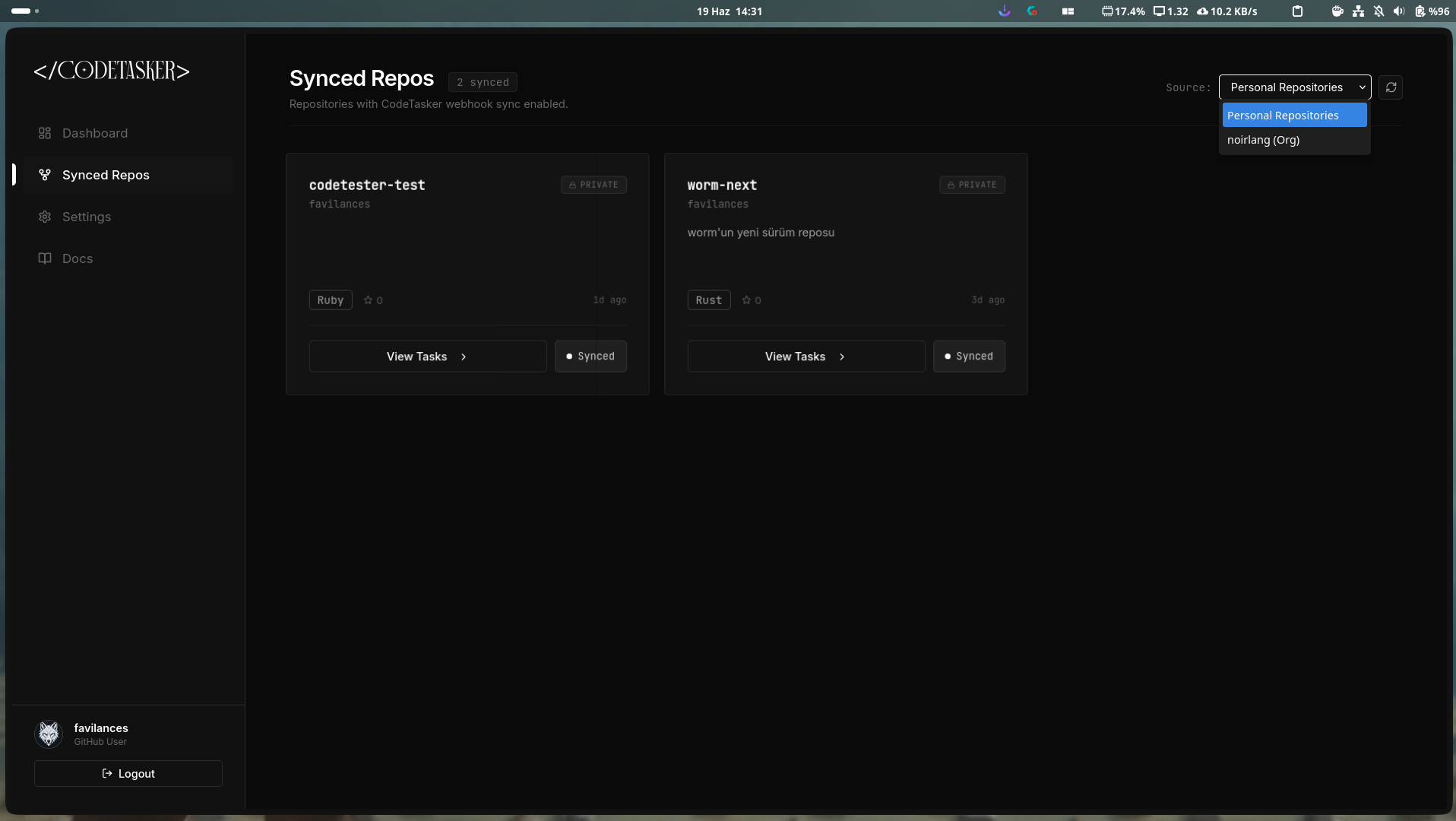The image size is (1456, 821).
Task: Choose noirlang (Org) option
Action: (x=1294, y=140)
